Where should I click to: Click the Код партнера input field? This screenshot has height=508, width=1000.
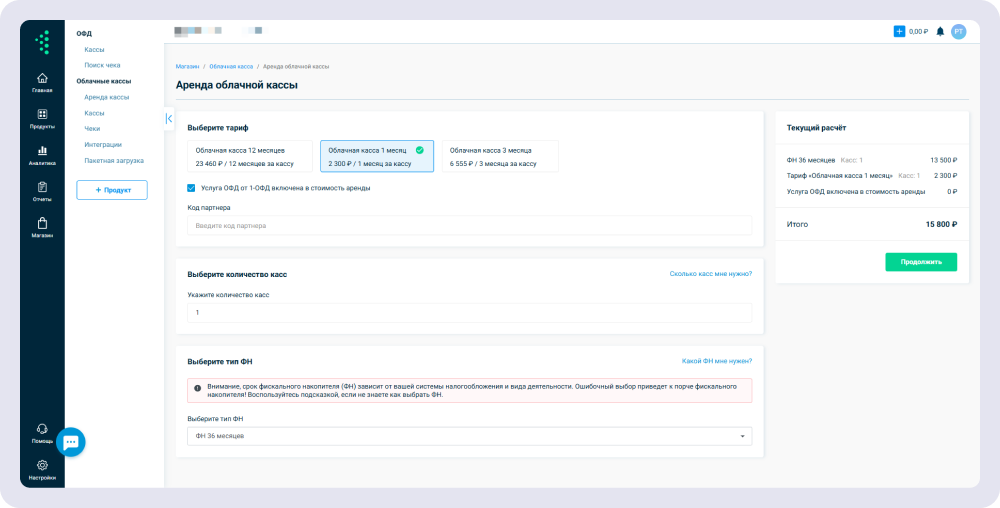(x=469, y=226)
